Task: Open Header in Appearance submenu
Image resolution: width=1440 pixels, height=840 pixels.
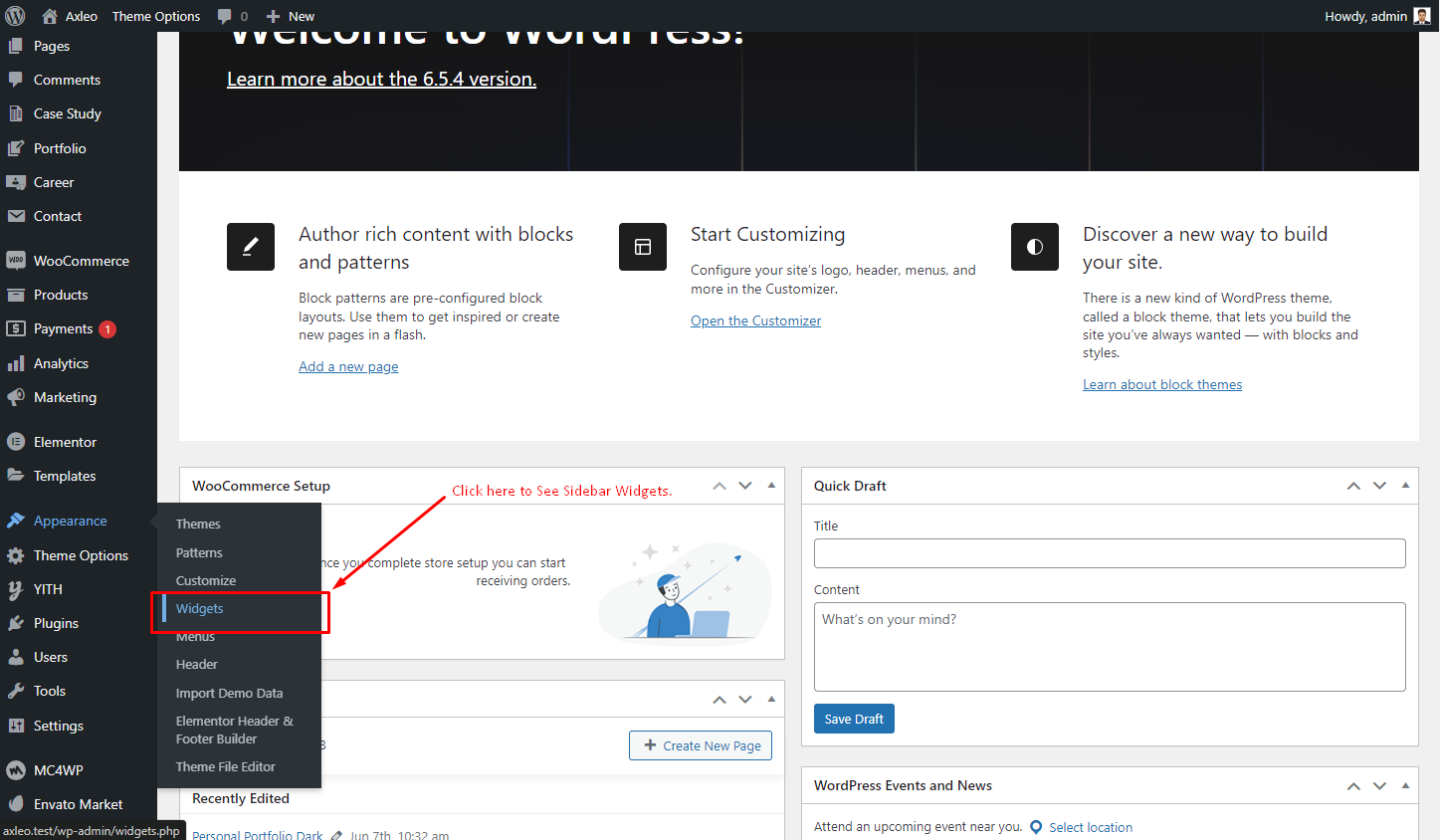Action: (x=197, y=664)
